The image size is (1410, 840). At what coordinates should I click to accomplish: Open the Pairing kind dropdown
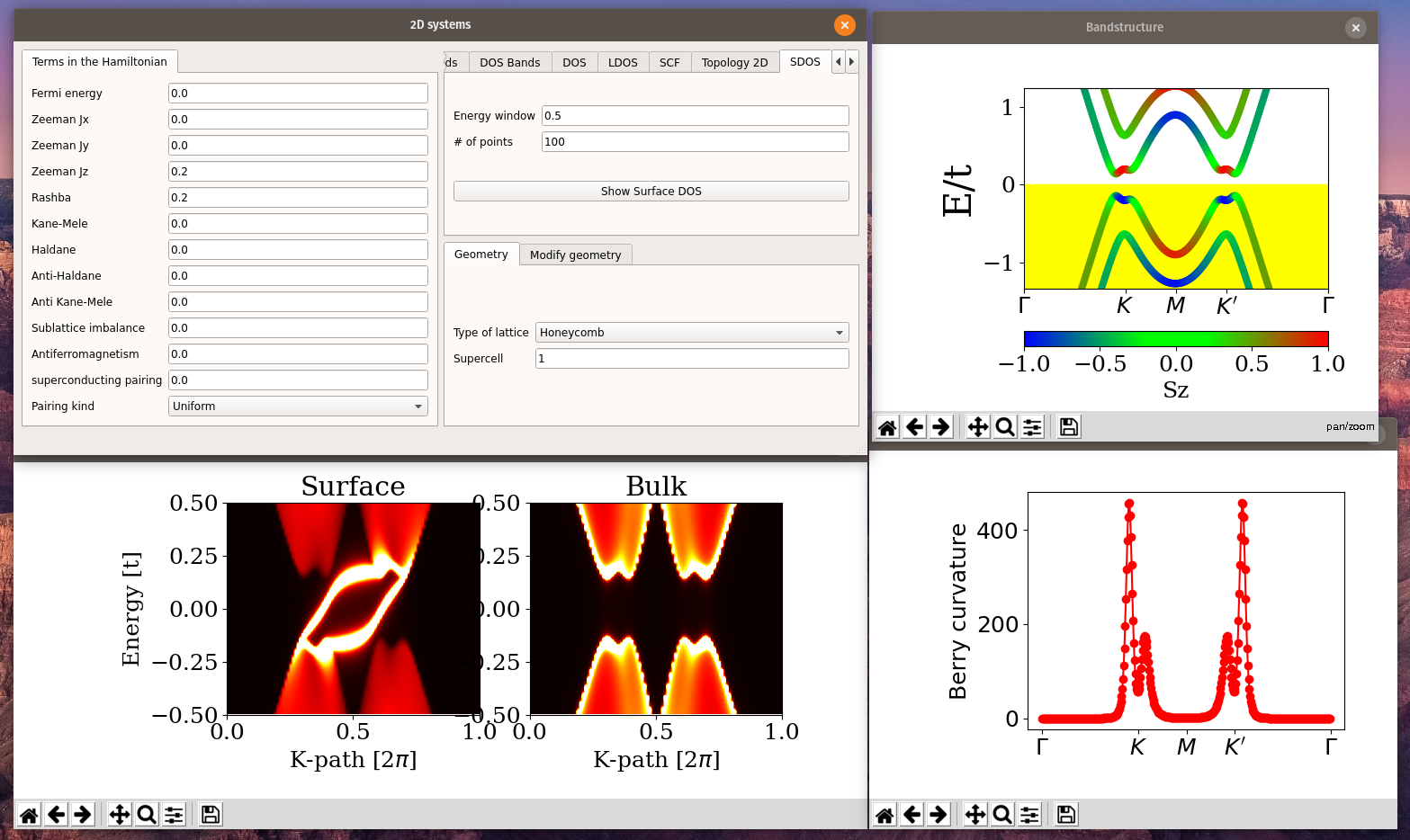[298, 407]
